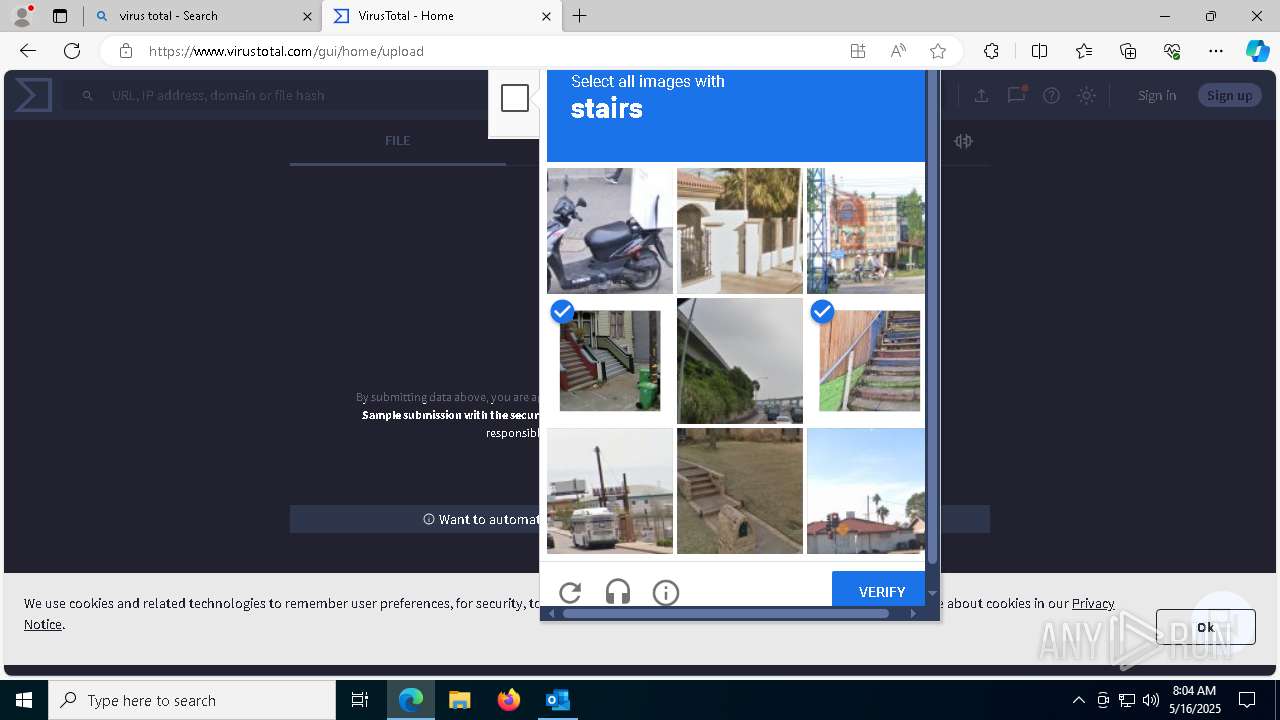Image resolution: width=1280 pixels, height=720 pixels.
Task: Add this page to favorites star
Action: click(x=938, y=51)
